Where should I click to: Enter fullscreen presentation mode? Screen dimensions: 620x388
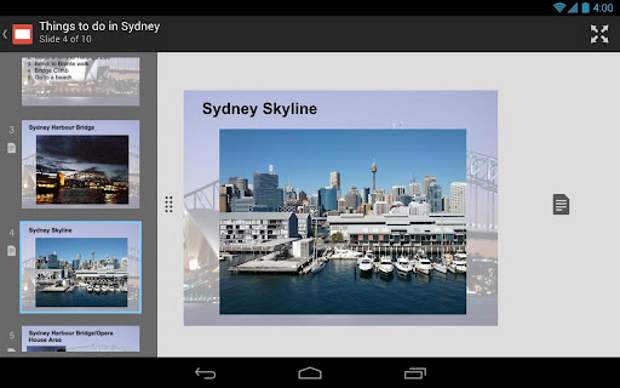[x=599, y=34]
